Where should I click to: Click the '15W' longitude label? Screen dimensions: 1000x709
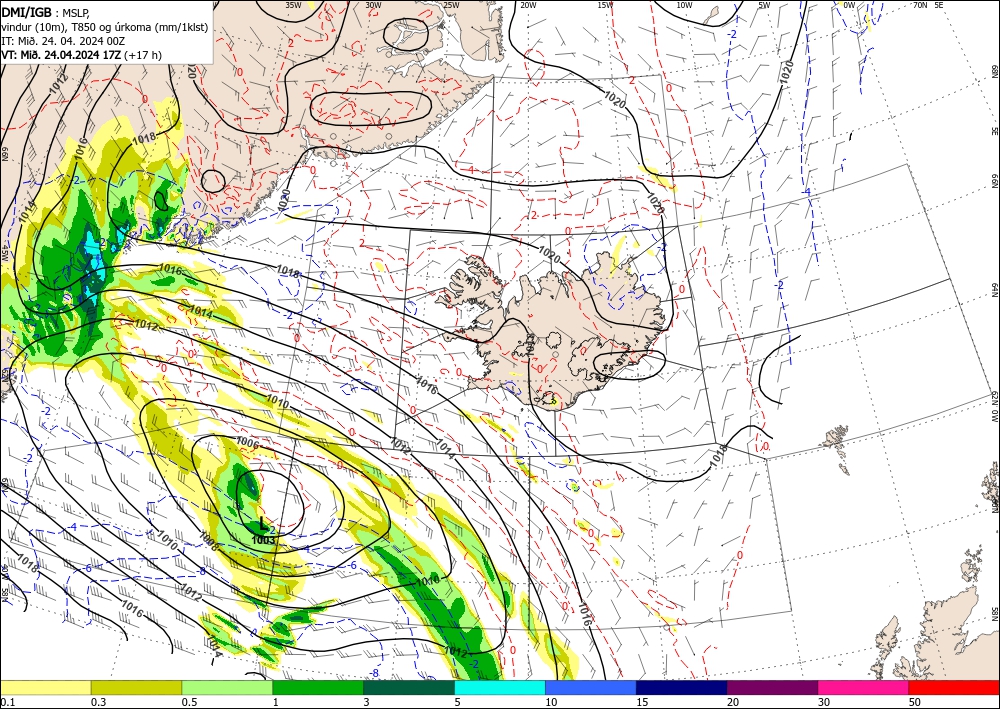[x=606, y=5]
